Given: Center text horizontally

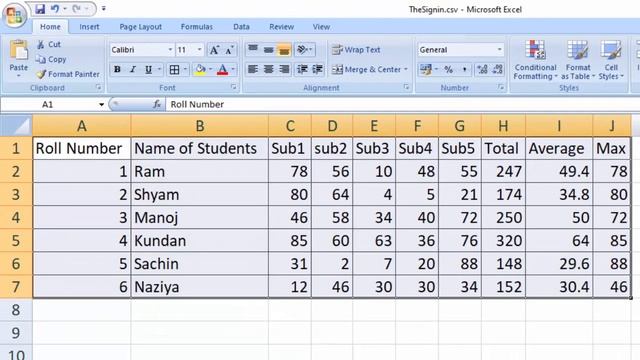Looking at the screenshot, I should (269, 69).
